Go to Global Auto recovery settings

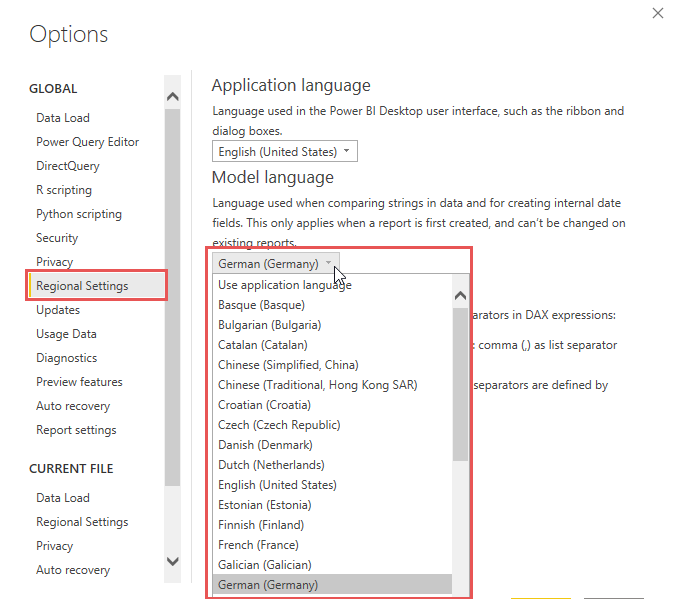tap(73, 406)
